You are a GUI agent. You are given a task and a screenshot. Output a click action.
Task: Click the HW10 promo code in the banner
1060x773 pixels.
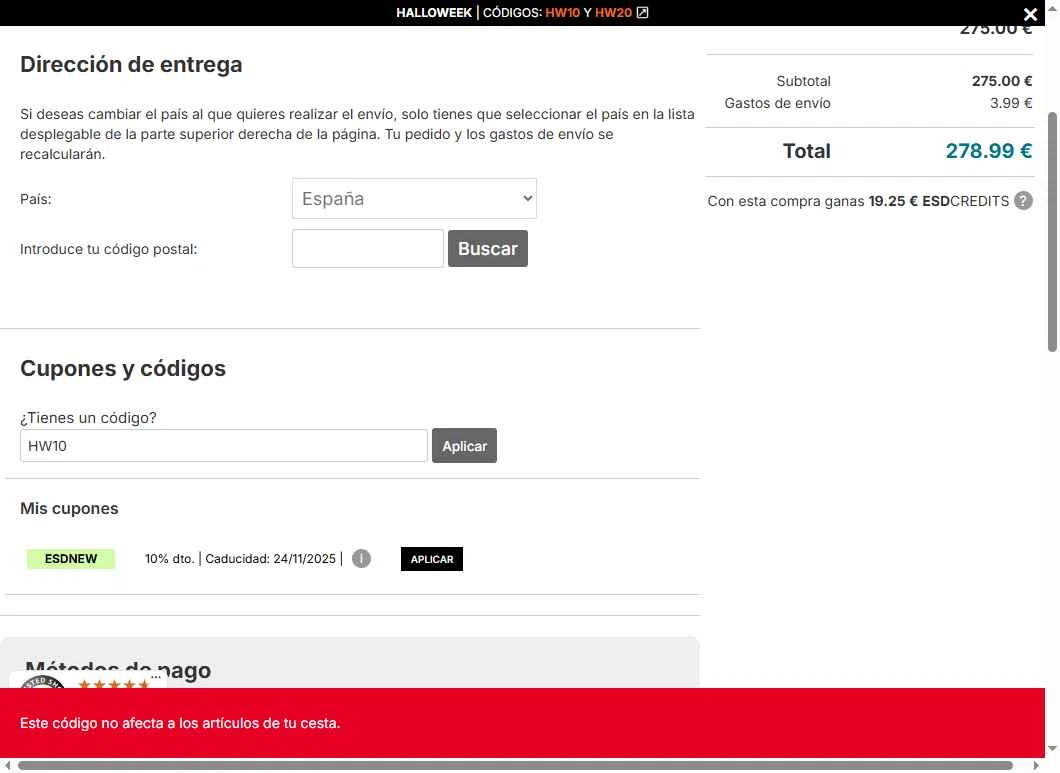click(562, 13)
